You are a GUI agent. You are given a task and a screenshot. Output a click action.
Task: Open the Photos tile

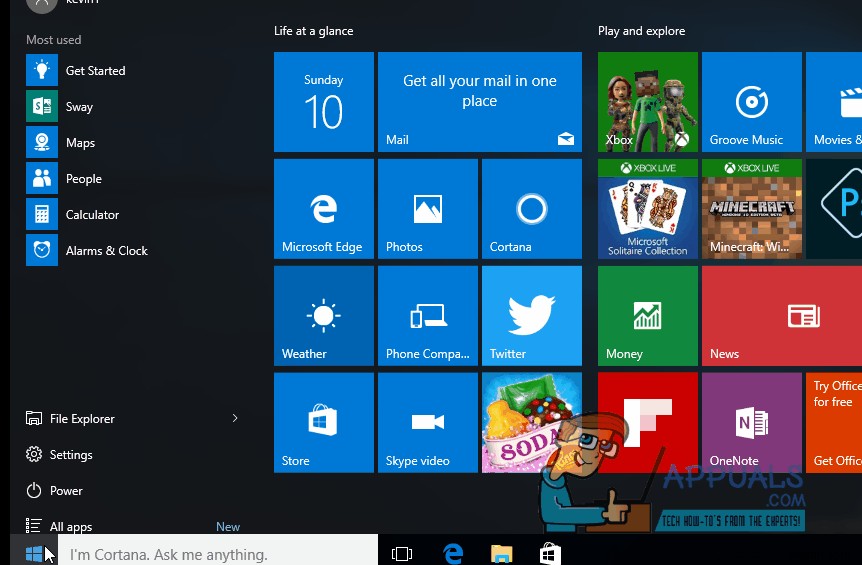(x=428, y=209)
